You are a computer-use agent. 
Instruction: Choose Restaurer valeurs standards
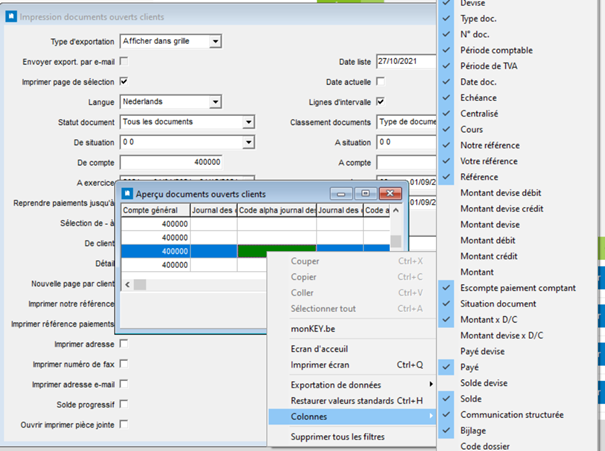click(352, 401)
